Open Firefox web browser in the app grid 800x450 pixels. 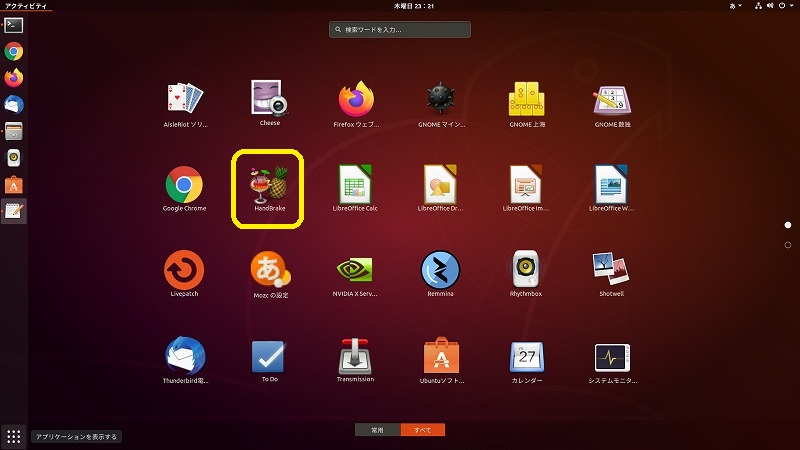(356, 105)
